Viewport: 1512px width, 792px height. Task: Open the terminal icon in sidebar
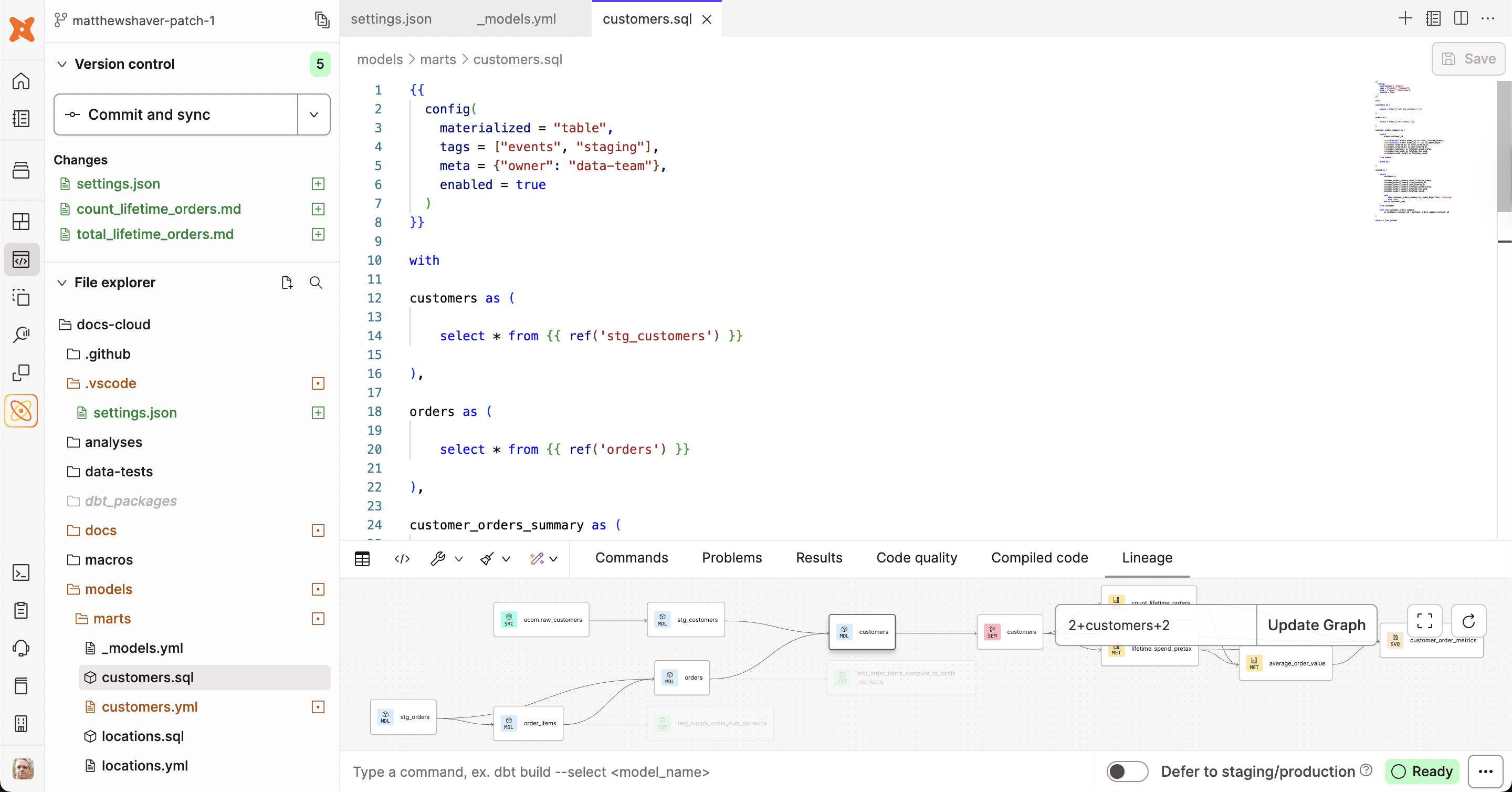coord(22,572)
